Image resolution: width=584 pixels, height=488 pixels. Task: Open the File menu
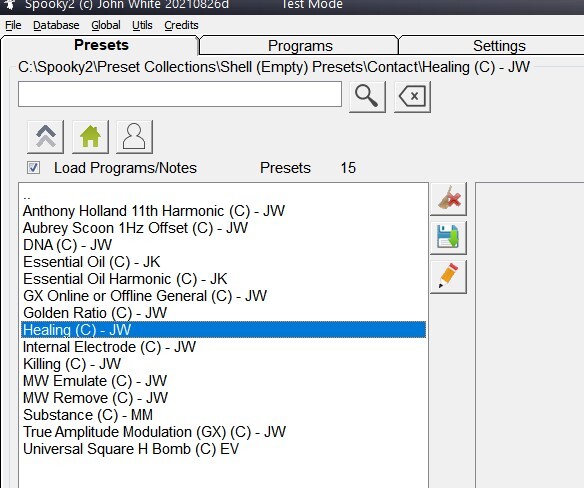tap(13, 25)
